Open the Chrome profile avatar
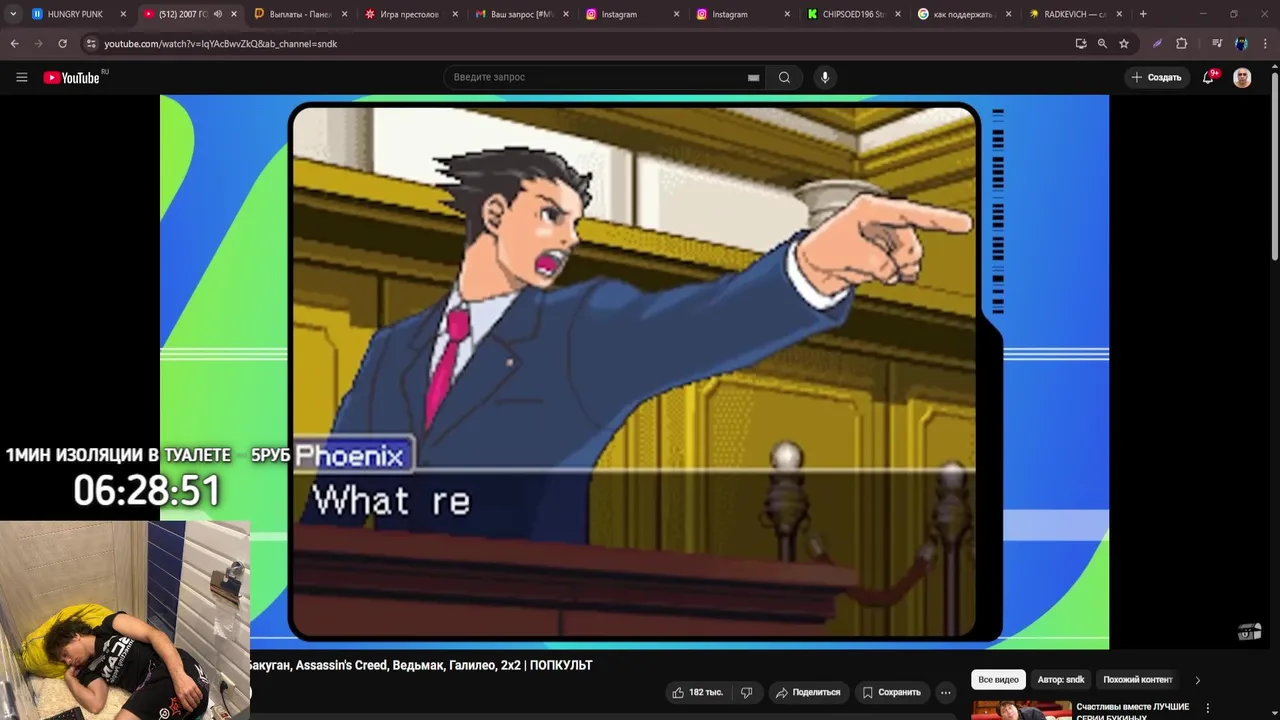The image size is (1280, 720). tap(1241, 44)
